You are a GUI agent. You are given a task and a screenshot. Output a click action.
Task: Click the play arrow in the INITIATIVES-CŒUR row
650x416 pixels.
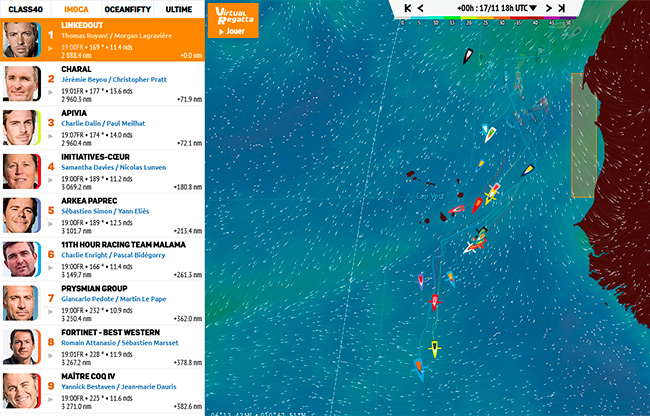click(x=51, y=180)
